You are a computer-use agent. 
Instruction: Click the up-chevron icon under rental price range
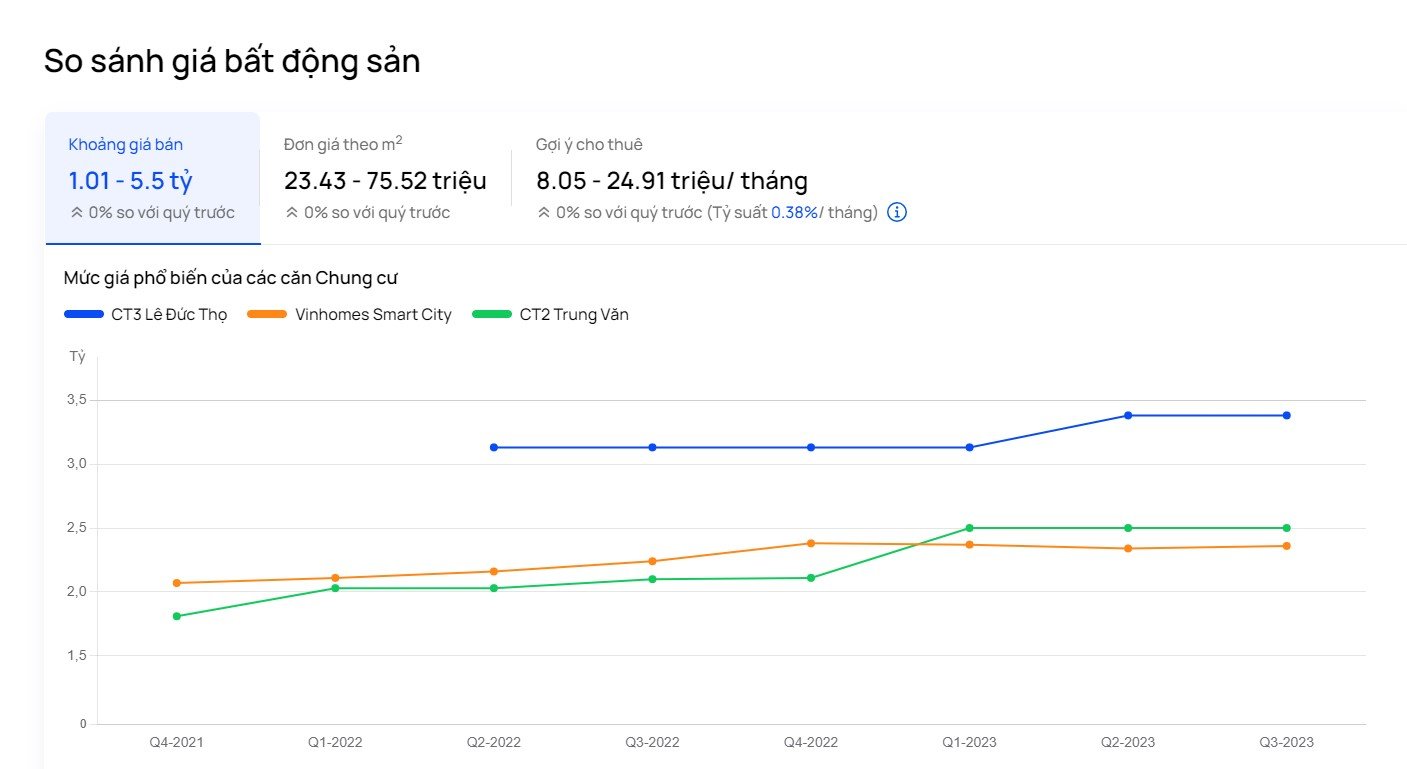click(544, 212)
